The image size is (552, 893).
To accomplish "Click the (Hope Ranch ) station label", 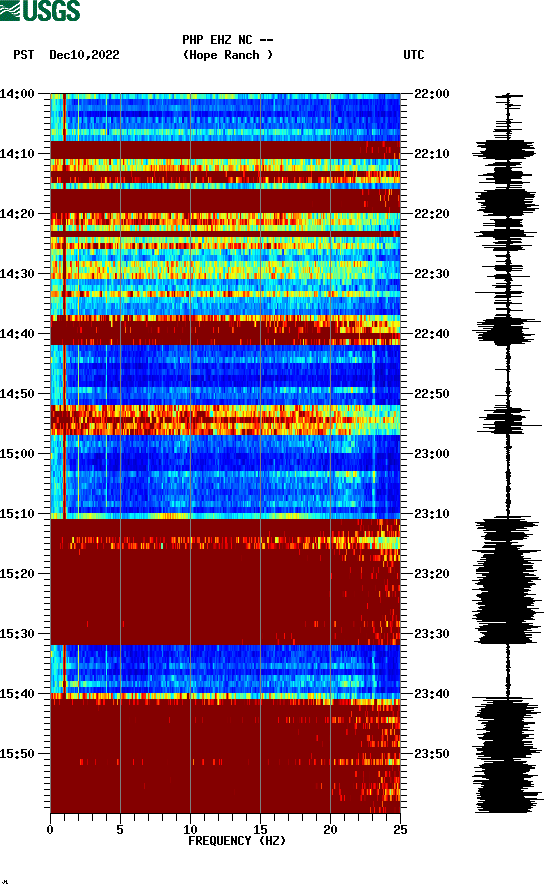I will [227, 55].
